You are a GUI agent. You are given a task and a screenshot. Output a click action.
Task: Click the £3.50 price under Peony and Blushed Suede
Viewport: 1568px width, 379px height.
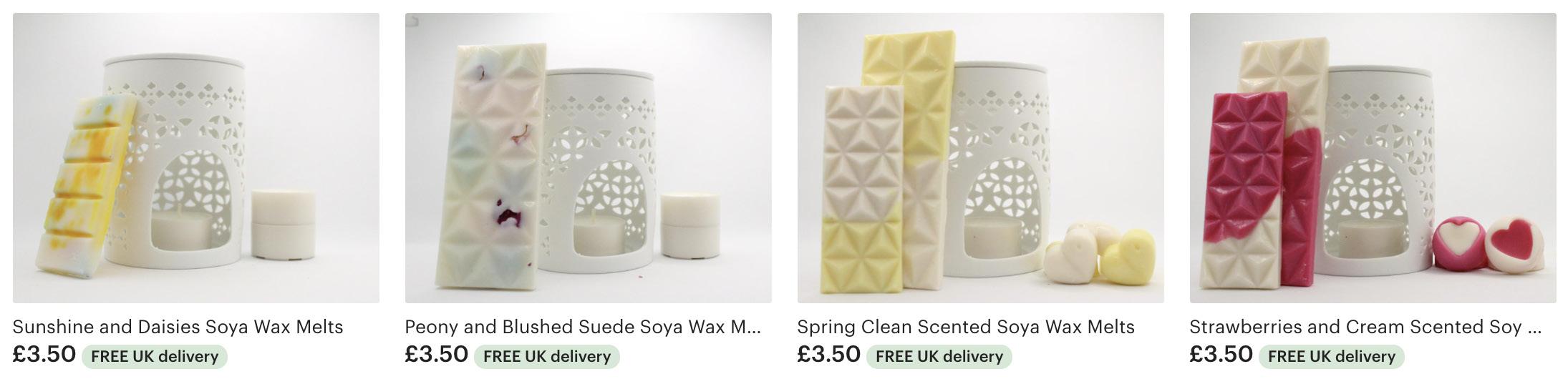coord(437,354)
